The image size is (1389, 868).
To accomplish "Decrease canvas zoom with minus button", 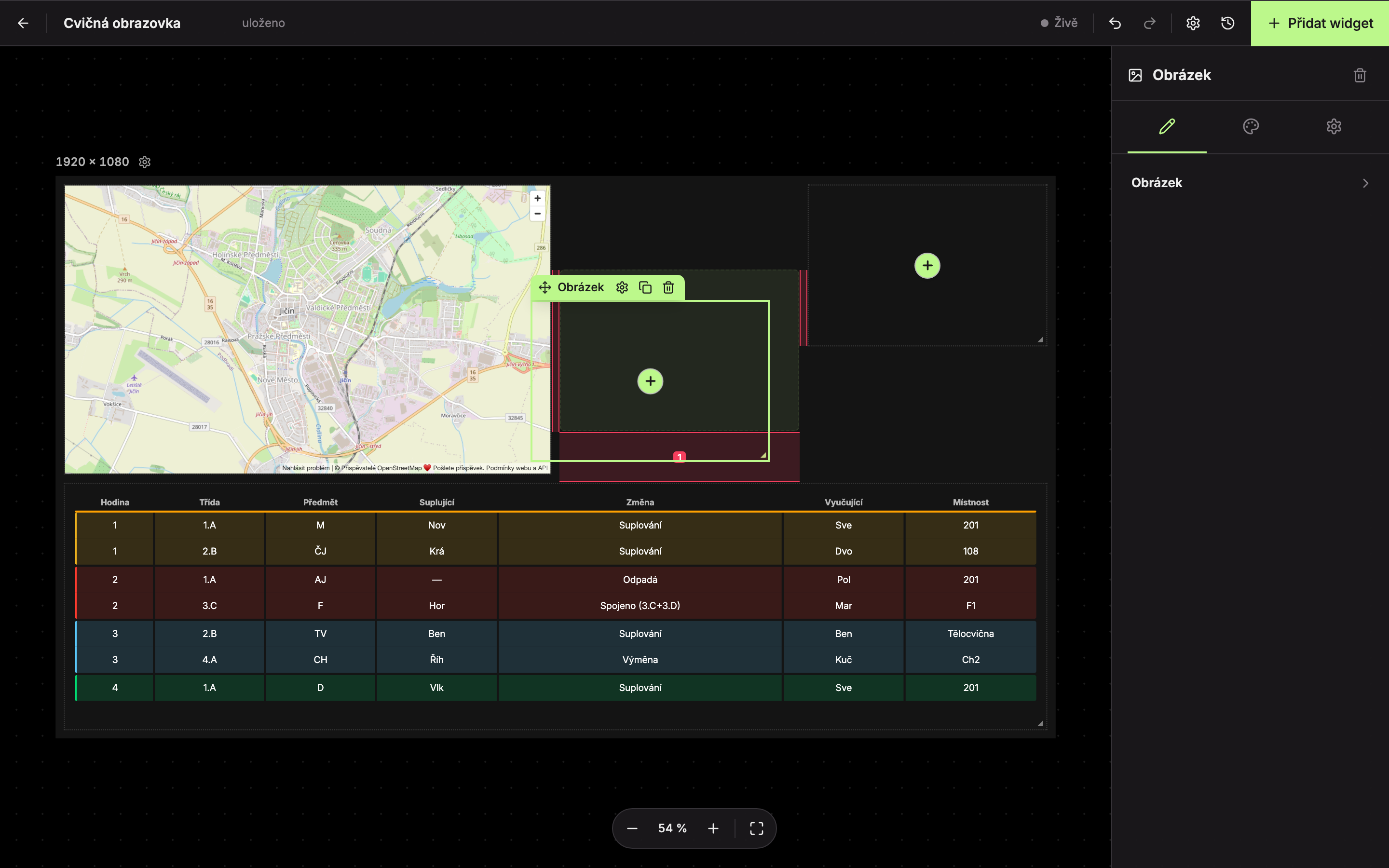I will [x=632, y=828].
